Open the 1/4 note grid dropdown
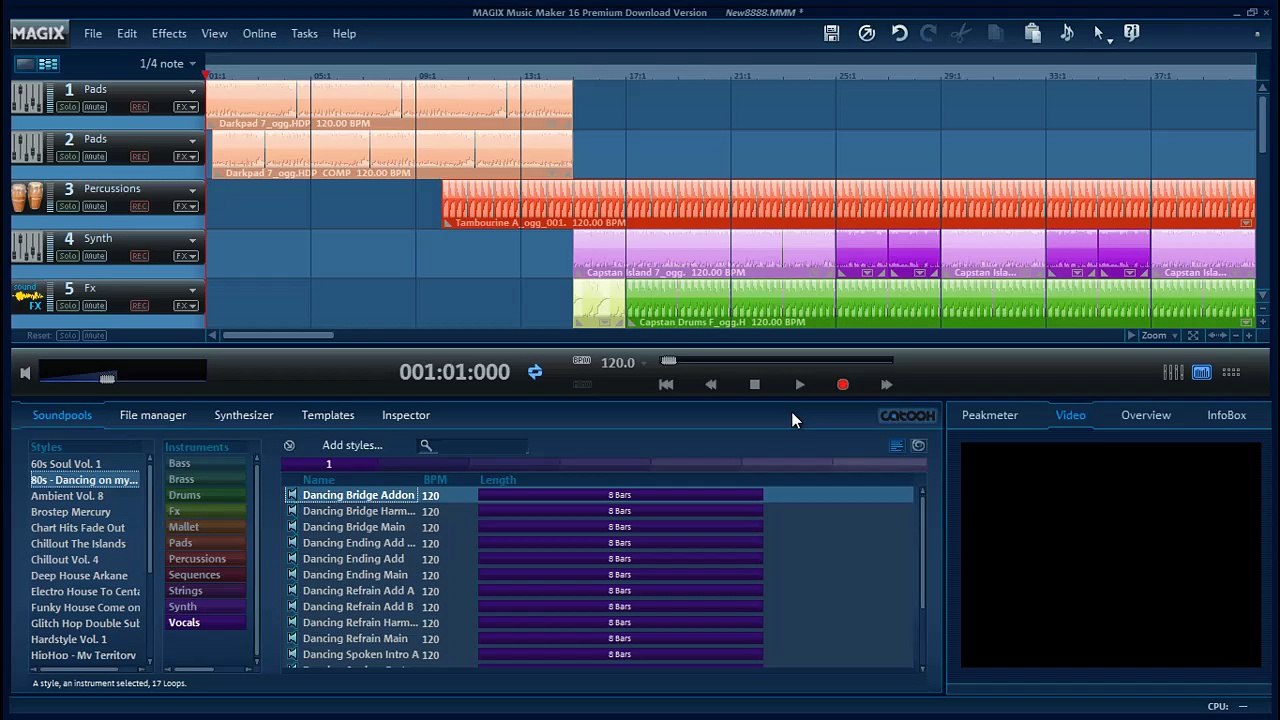 [168, 64]
